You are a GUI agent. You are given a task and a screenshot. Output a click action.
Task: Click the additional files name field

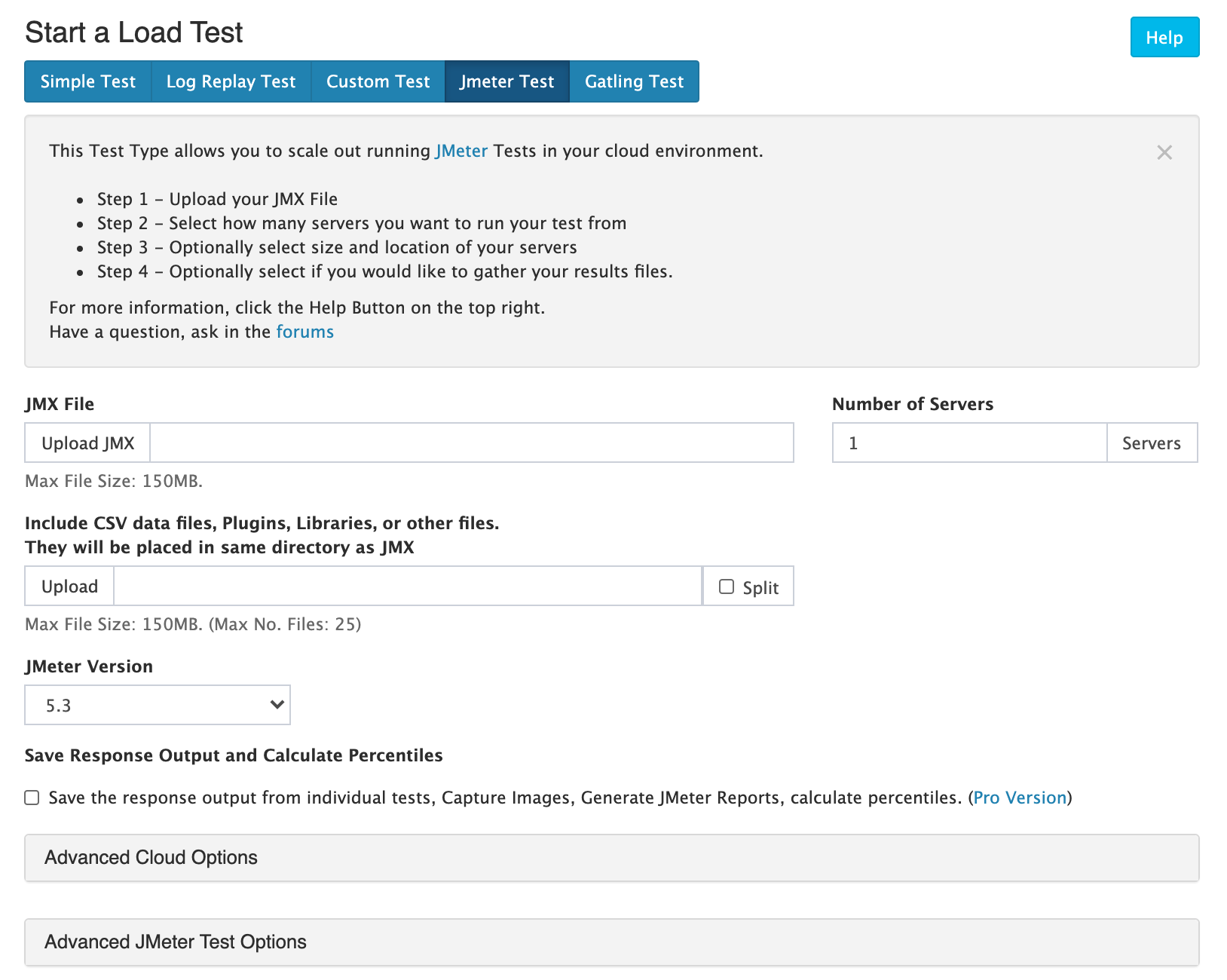(x=408, y=586)
